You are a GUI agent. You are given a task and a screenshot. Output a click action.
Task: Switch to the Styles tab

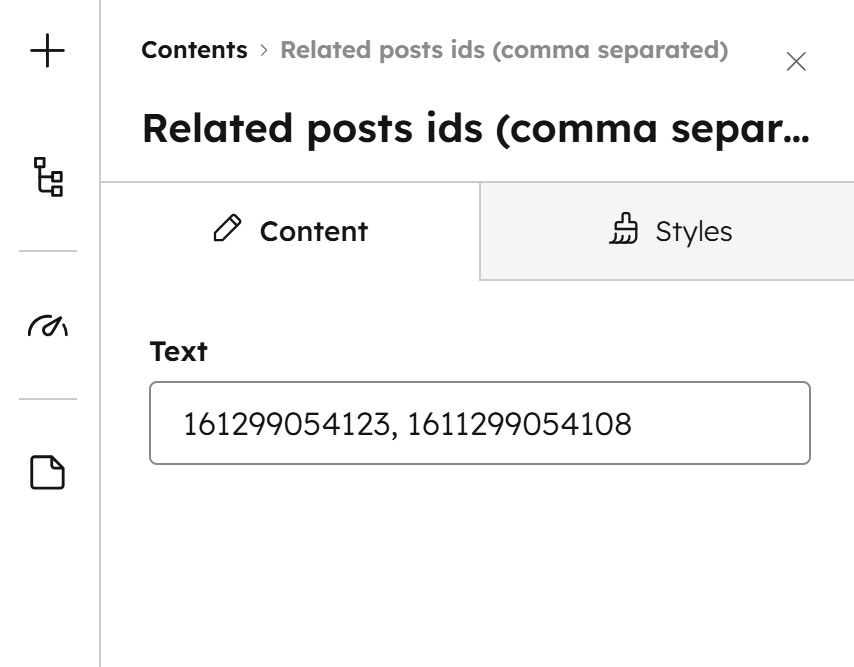[x=670, y=231]
